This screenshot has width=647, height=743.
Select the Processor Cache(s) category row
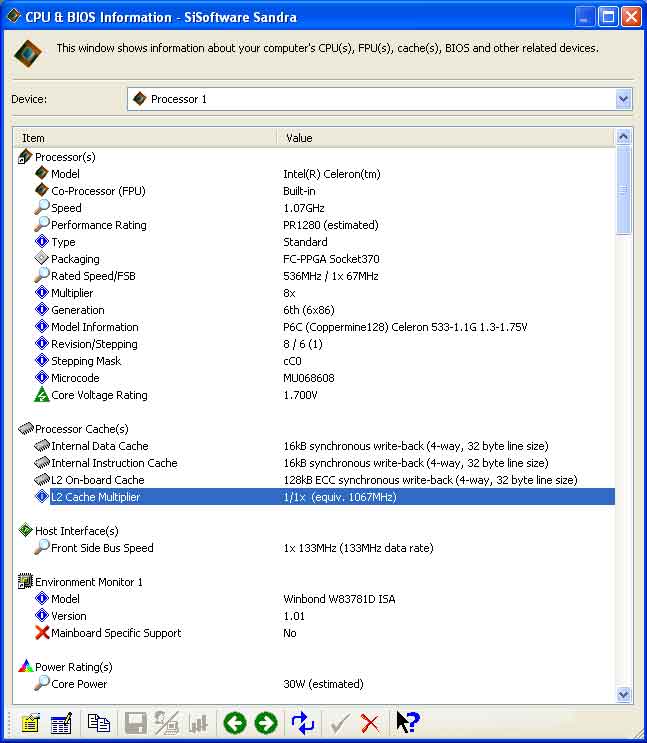[81, 429]
